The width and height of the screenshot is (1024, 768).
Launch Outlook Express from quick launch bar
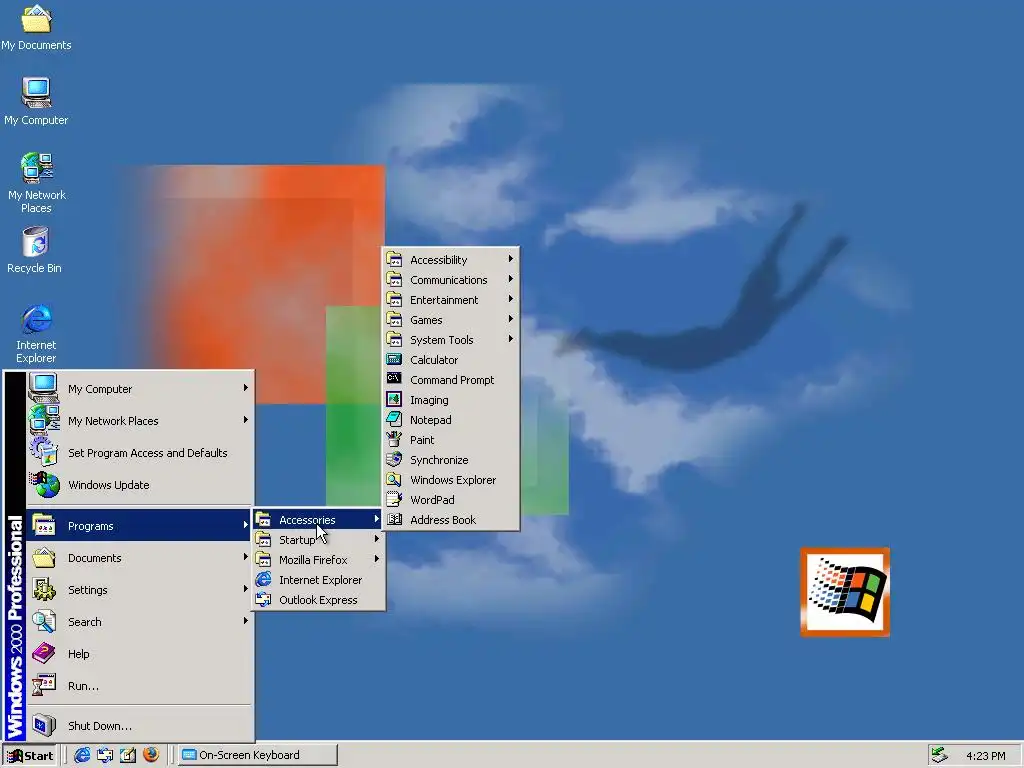(x=105, y=755)
